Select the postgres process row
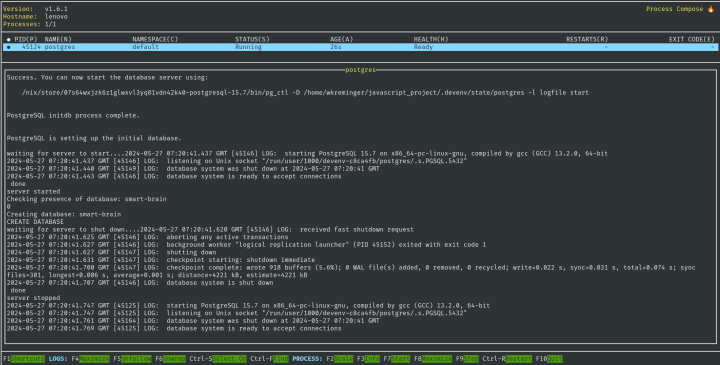Viewport: 720px width, 365px height. point(360,47)
